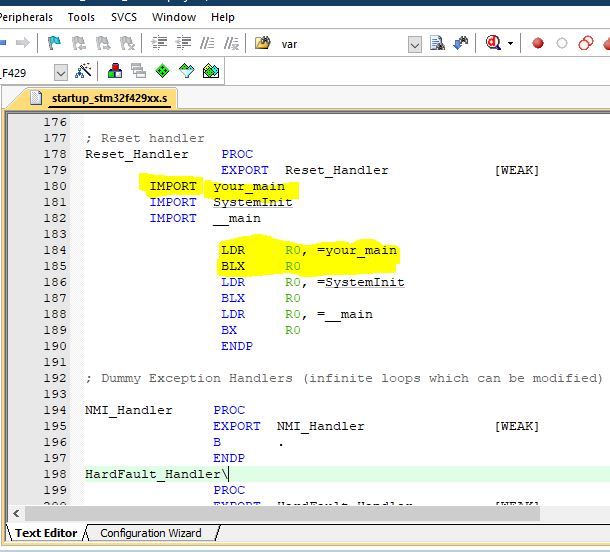This screenshot has width=610, height=552.
Task: Expand the F429 target selection dropdown
Action: (x=60, y=72)
